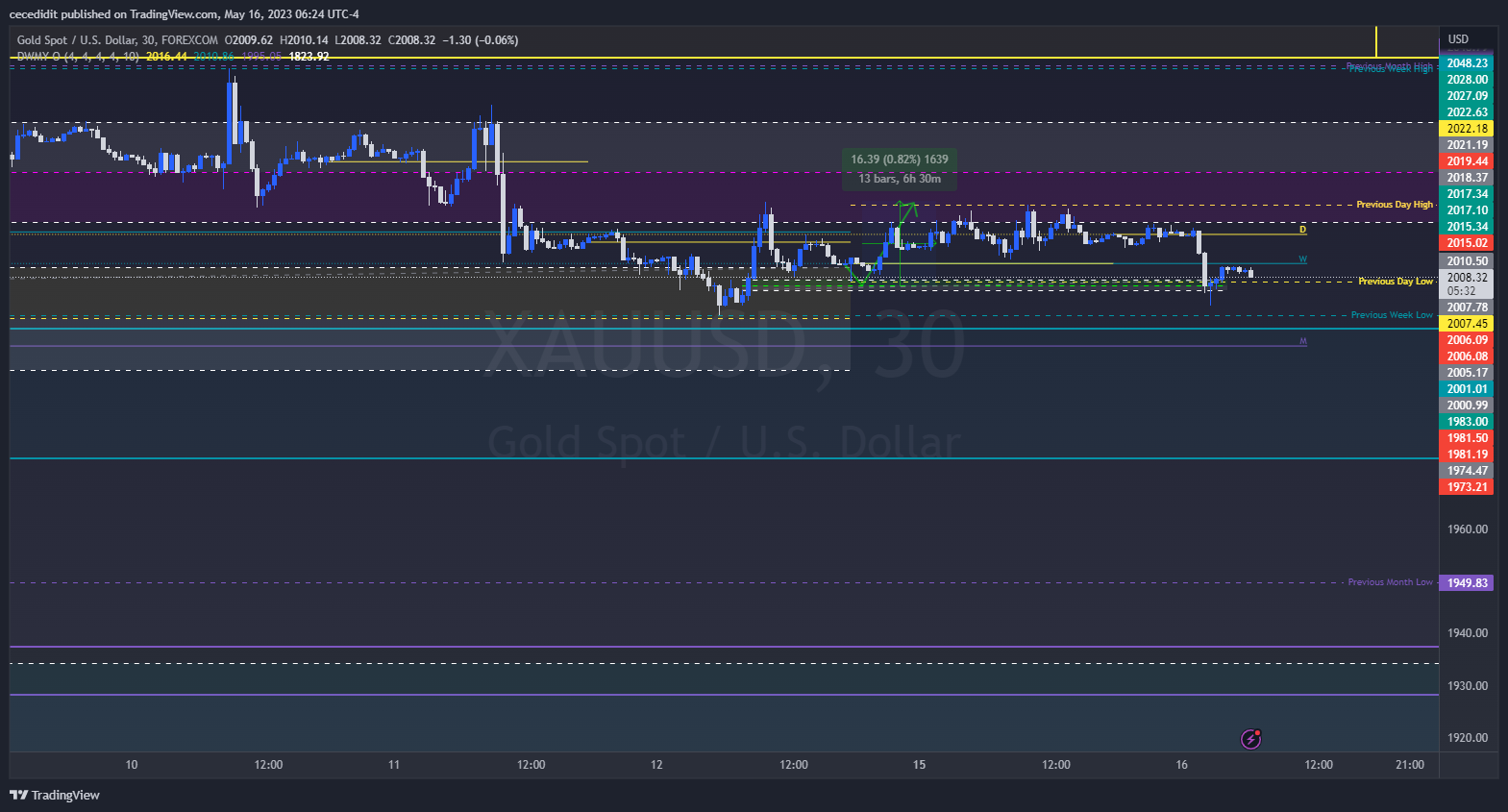Image resolution: width=1508 pixels, height=812 pixels.
Task: Click the 2015.02 red price label
Action: [x=1467, y=243]
